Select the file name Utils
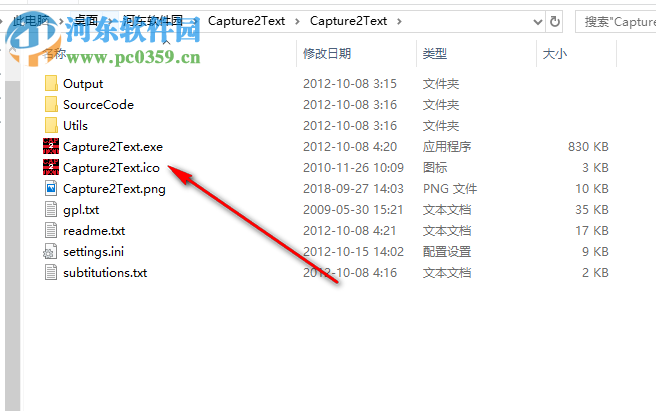656x411 pixels. click(75, 126)
